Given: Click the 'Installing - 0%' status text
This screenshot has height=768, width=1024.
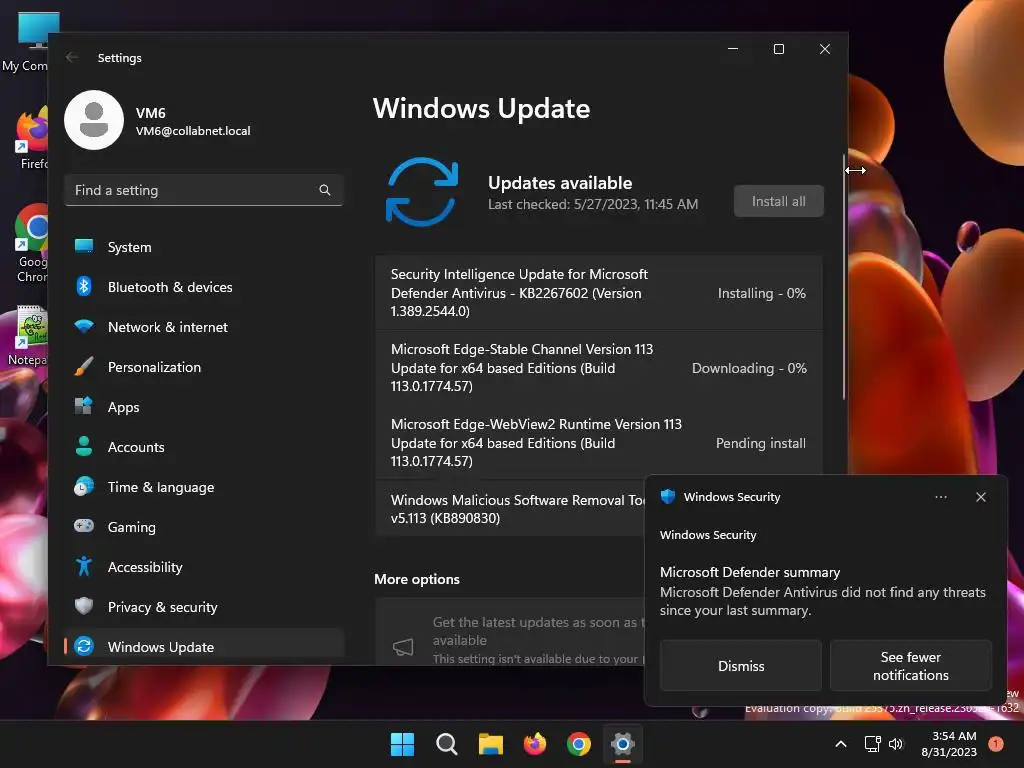Looking at the screenshot, I should [x=761, y=293].
